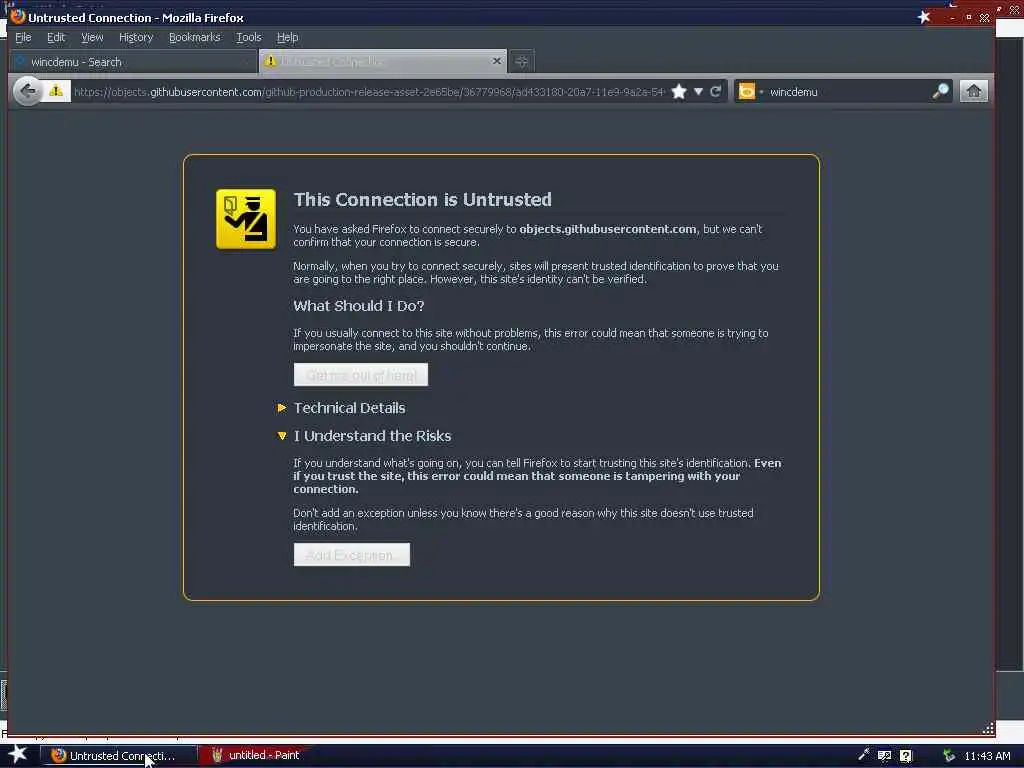Open the Tools menu

(x=249, y=37)
